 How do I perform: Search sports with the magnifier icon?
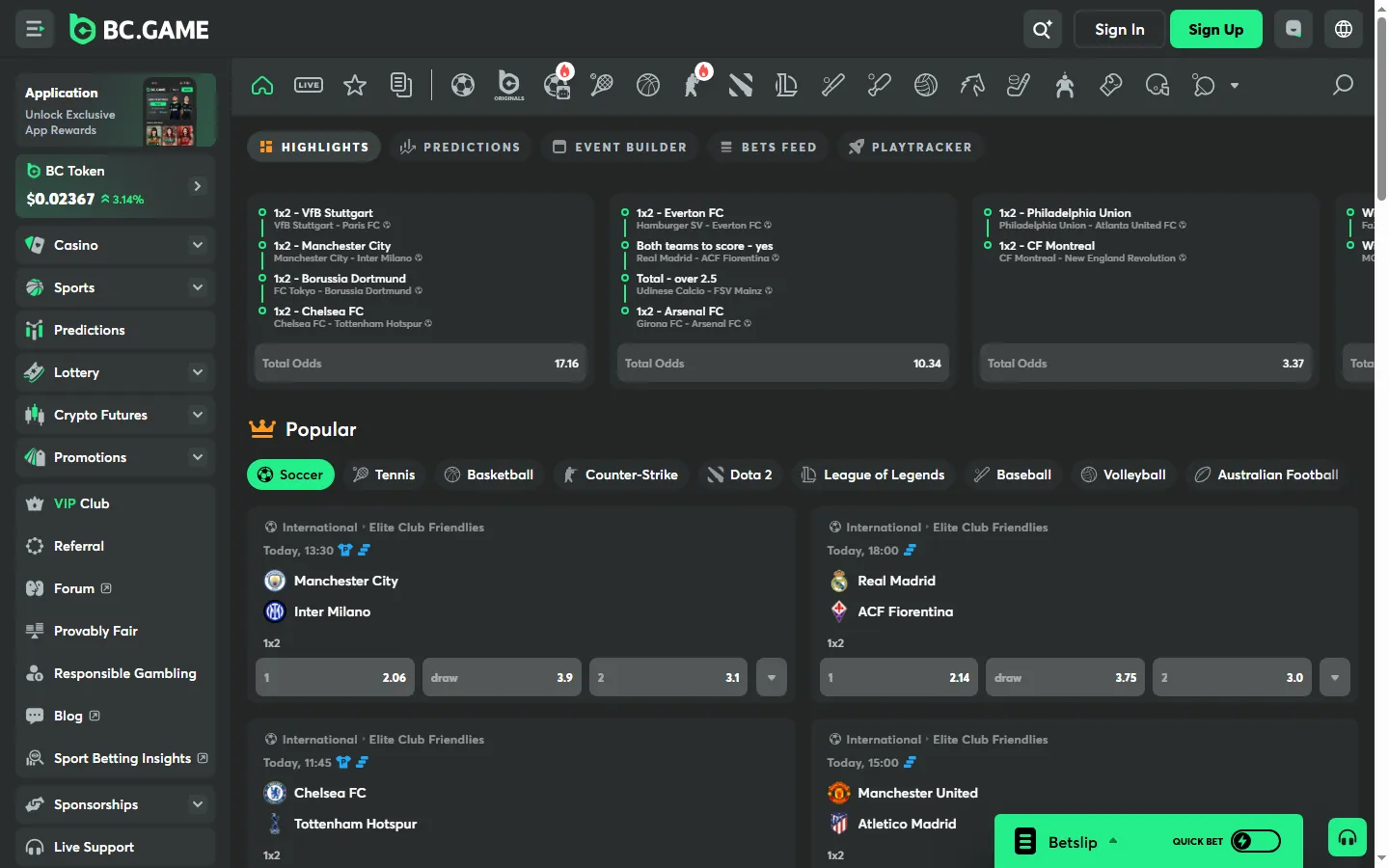click(1343, 85)
